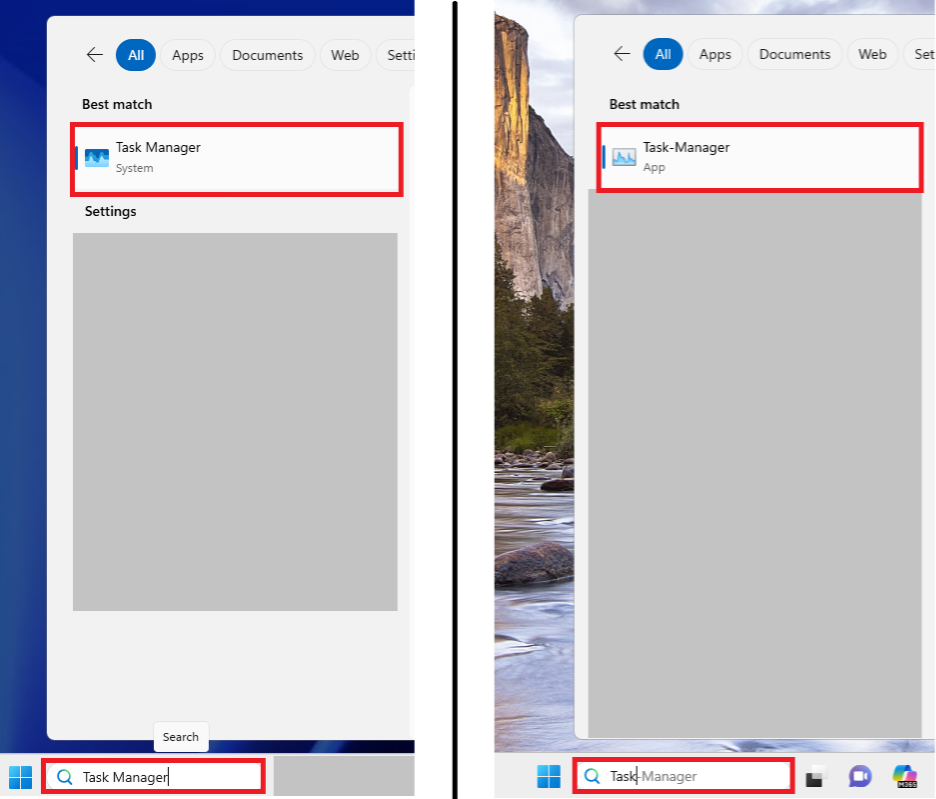Click the right taskbar Windows Start button
Viewport: 936px width, 799px height.
549,776
